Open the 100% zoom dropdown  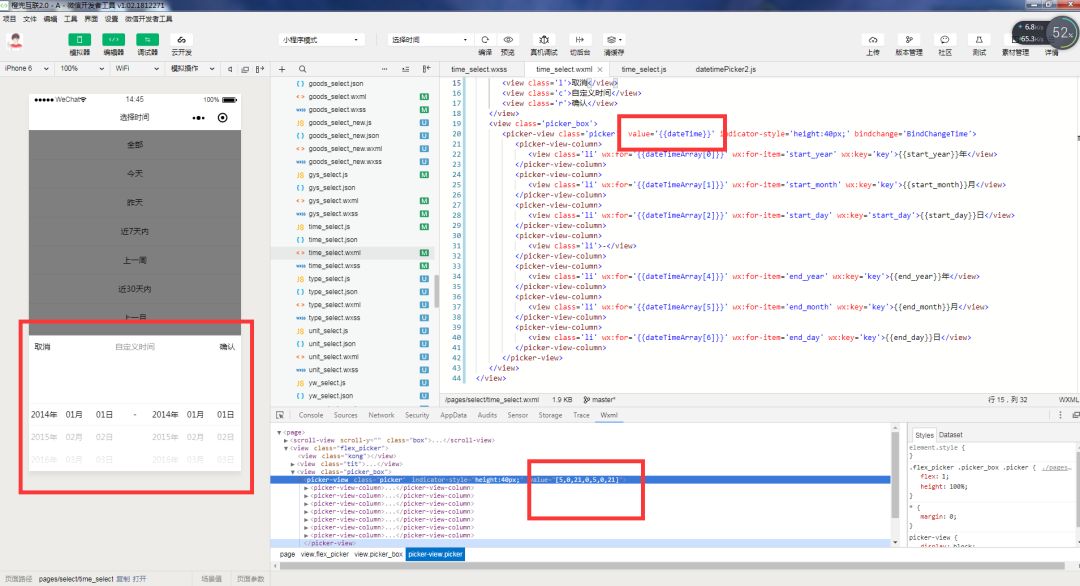[82, 69]
